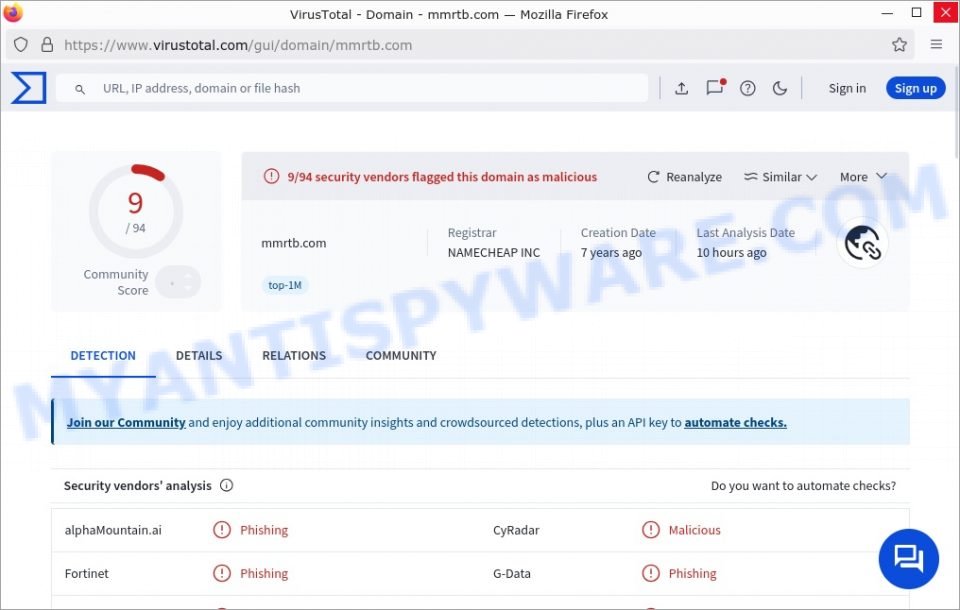The image size is (960, 610).
Task: Click the alphaMountain.ai vendor name
Action: pos(113,530)
